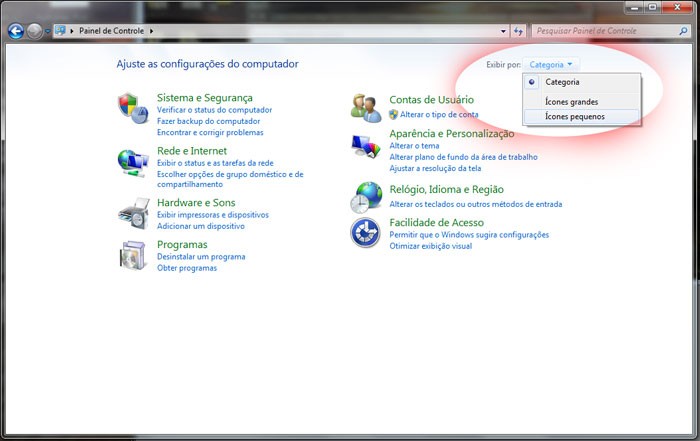Click Fazer backup do computador

click(x=208, y=121)
